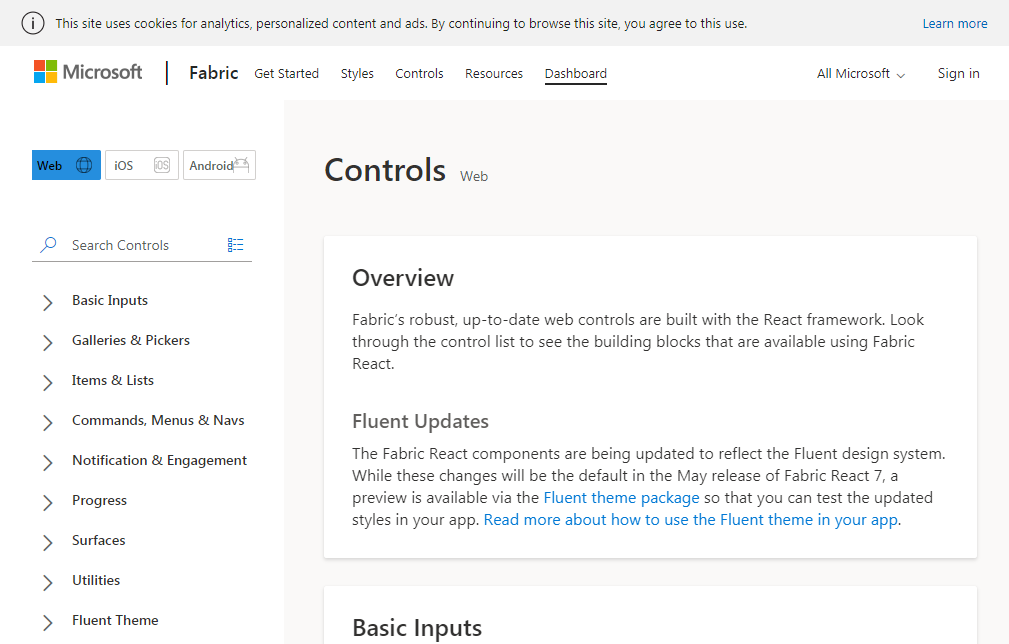
Task: Expand Notification & Engagement chevron
Action: [x=48, y=462]
